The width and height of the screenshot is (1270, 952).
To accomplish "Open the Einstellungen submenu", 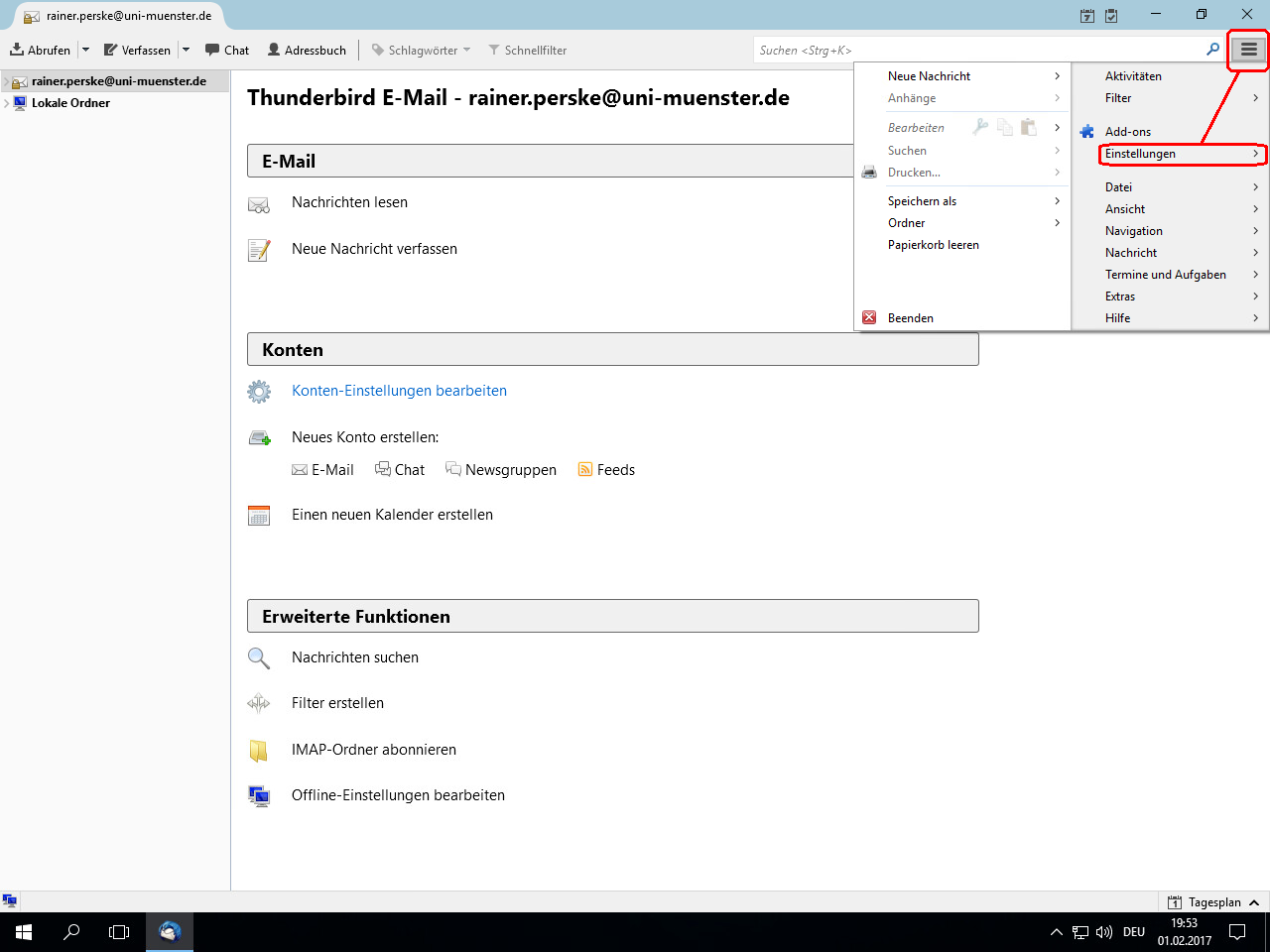I will pyautogui.click(x=1181, y=154).
